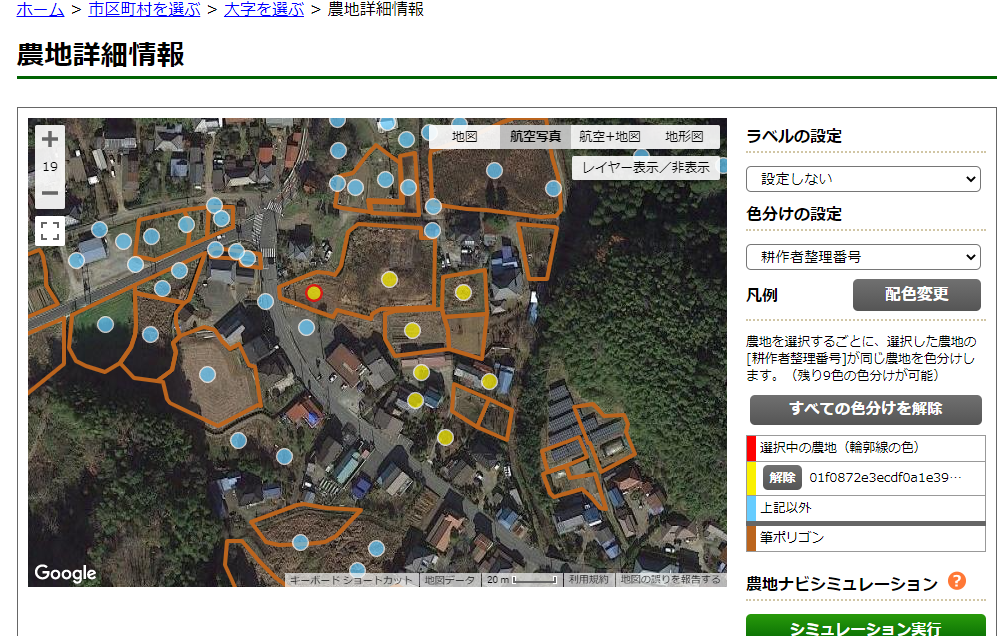
Task: Click the red 選択中の農地 legend swatch
Action: click(x=751, y=448)
